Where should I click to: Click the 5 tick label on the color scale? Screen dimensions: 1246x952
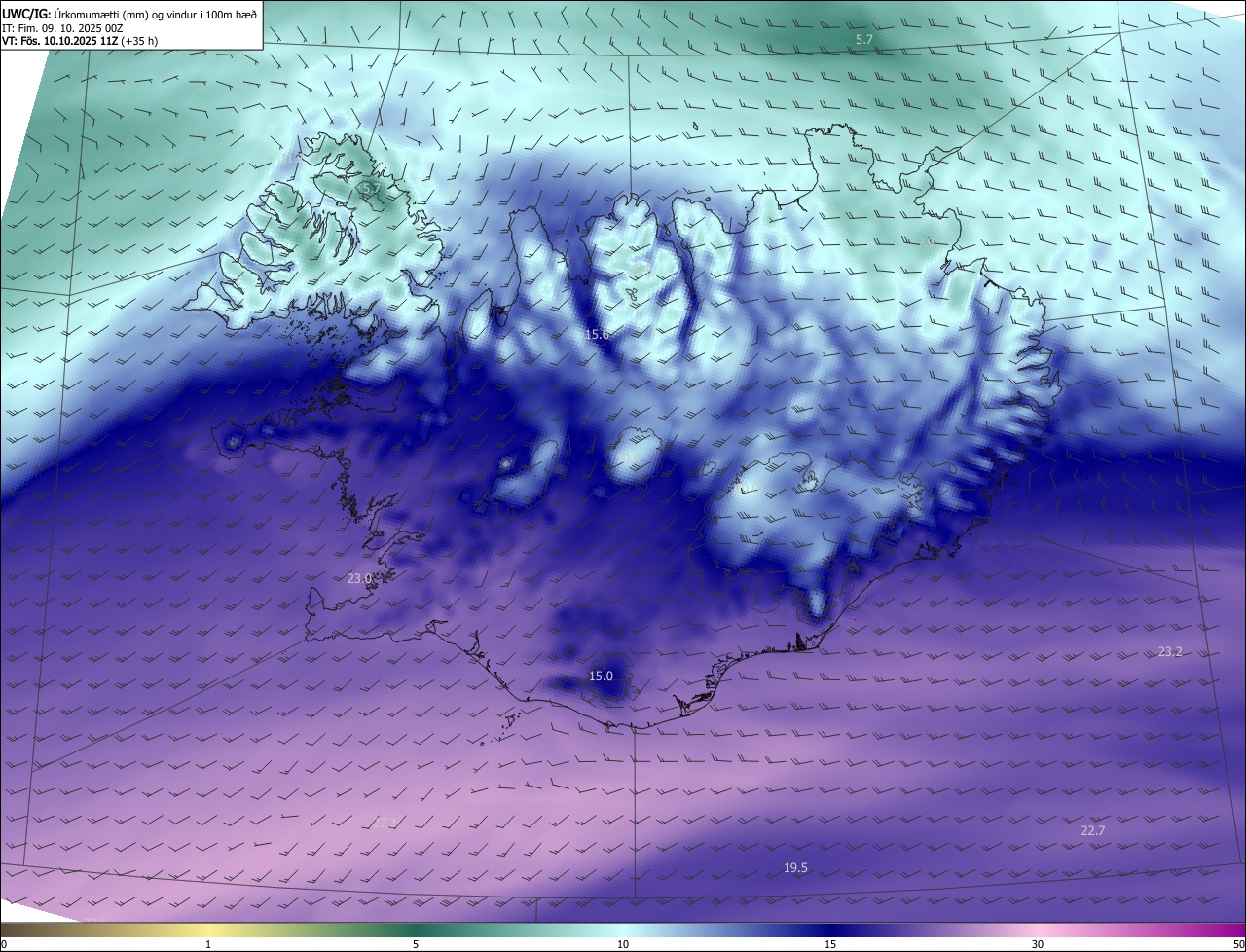pos(416,944)
